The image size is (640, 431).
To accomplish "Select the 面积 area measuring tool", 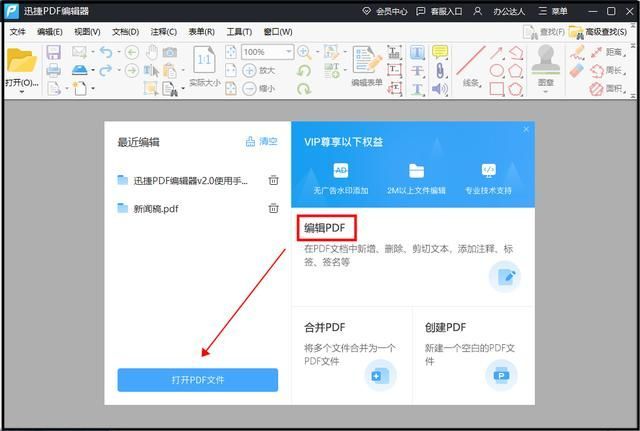I will pyautogui.click(x=607, y=89).
